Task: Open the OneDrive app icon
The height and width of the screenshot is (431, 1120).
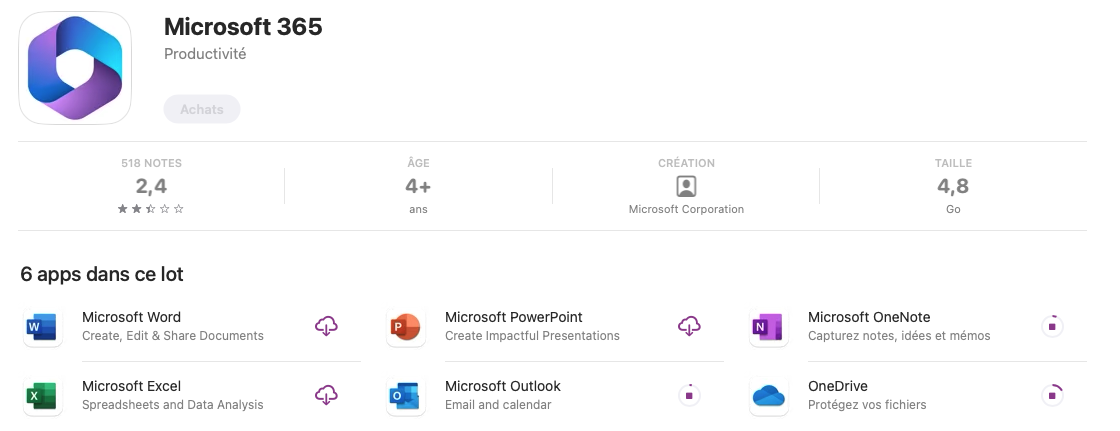Action: pos(769,396)
